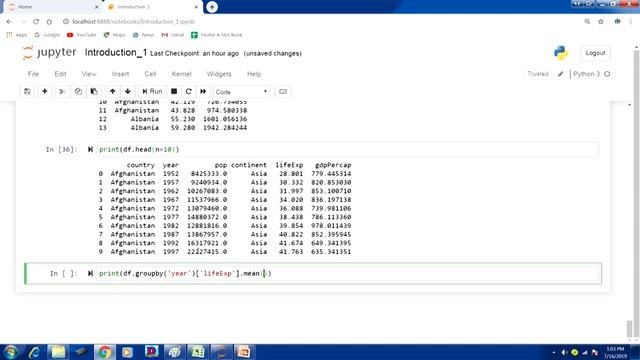Image resolution: width=640 pixels, height=360 pixels.
Task: Open PowerPoint from taskbar
Action: point(244,352)
